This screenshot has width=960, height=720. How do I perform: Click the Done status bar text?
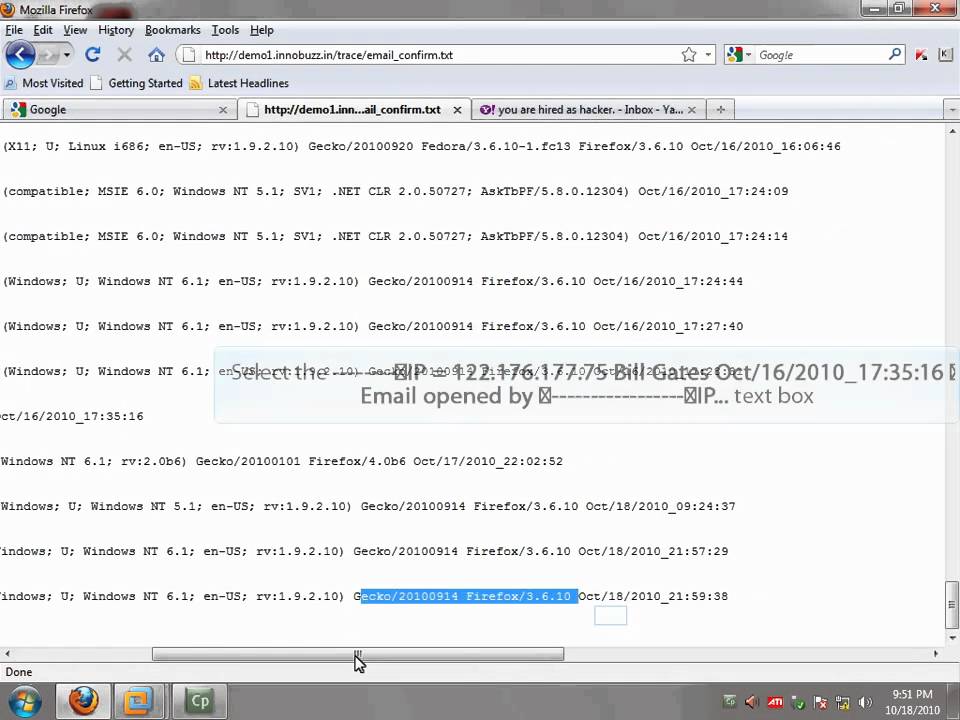point(19,672)
